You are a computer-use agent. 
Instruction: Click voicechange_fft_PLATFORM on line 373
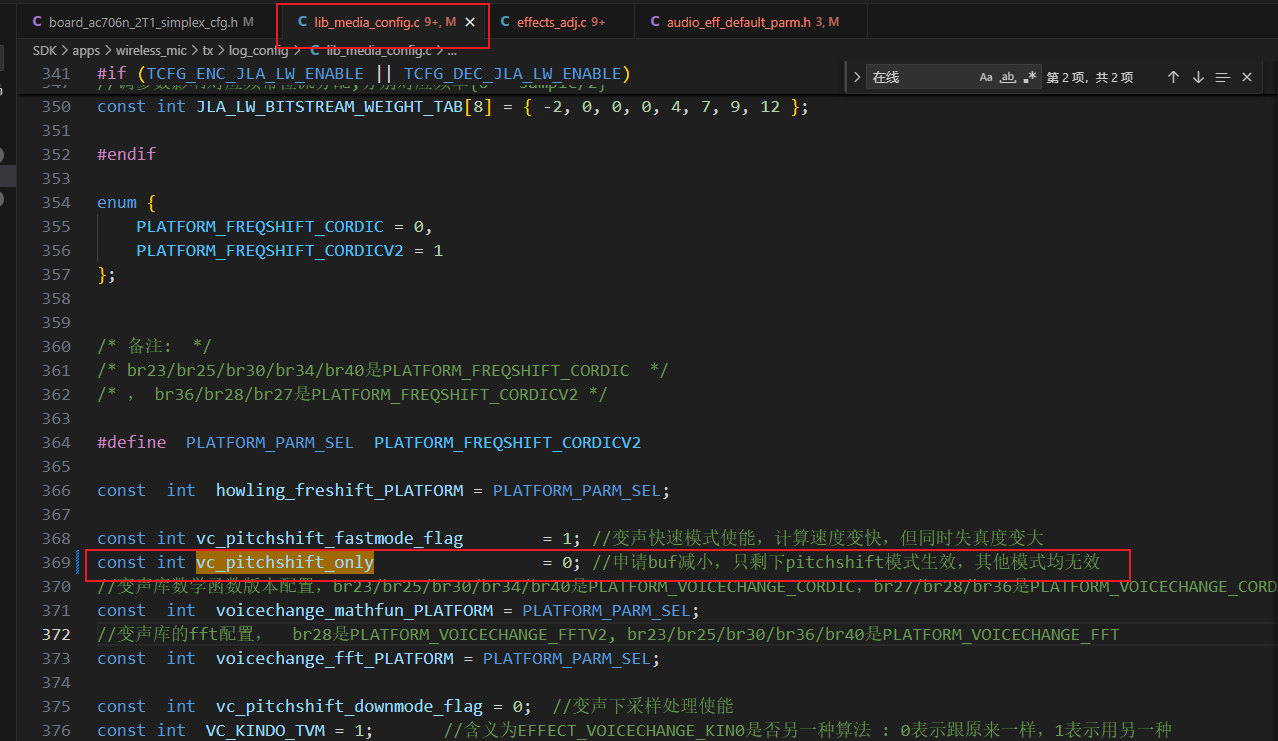[x=335, y=659]
